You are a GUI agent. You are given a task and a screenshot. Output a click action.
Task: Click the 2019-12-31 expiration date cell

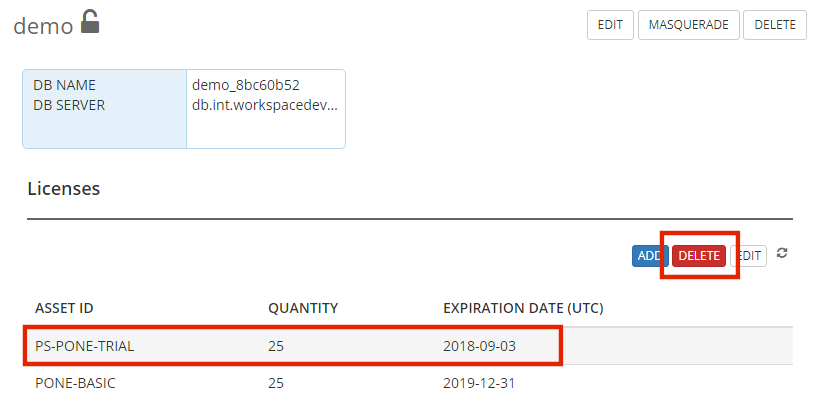point(479,383)
